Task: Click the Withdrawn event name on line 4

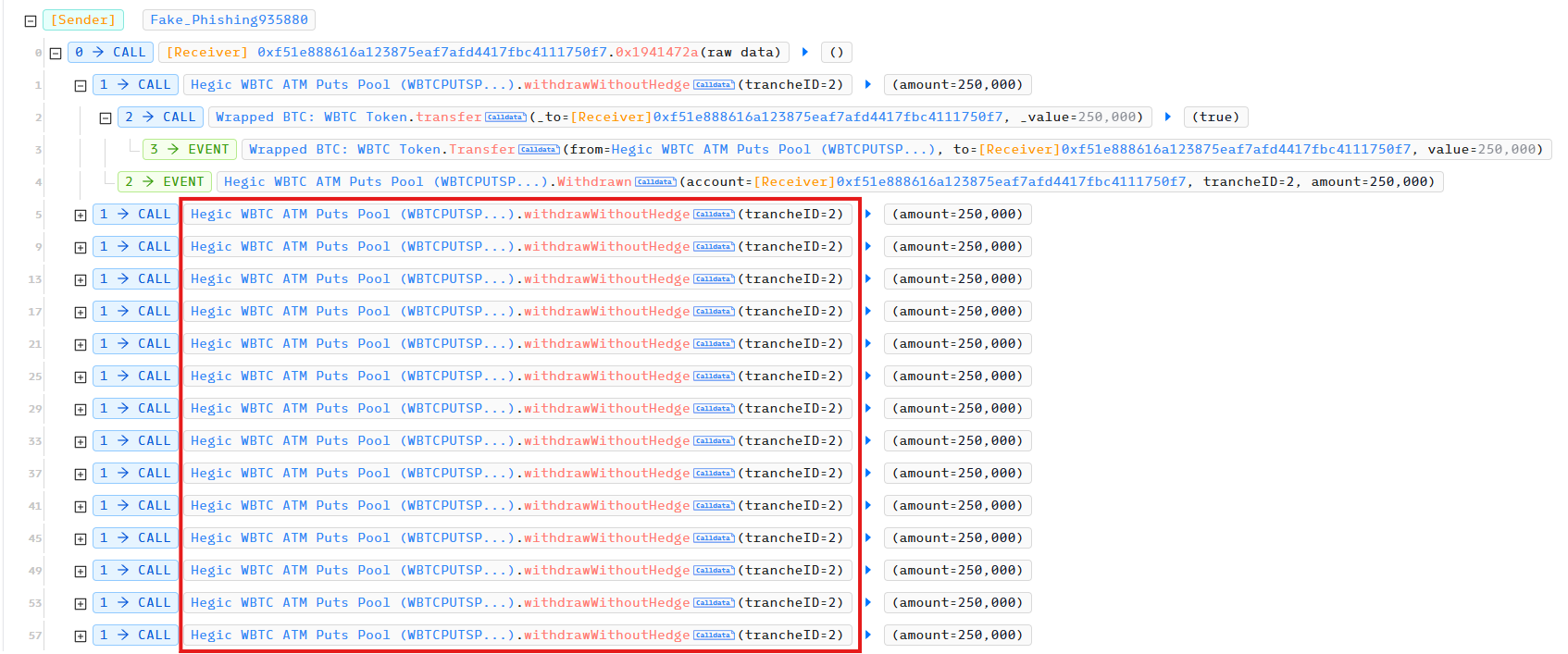Action: 594,182
